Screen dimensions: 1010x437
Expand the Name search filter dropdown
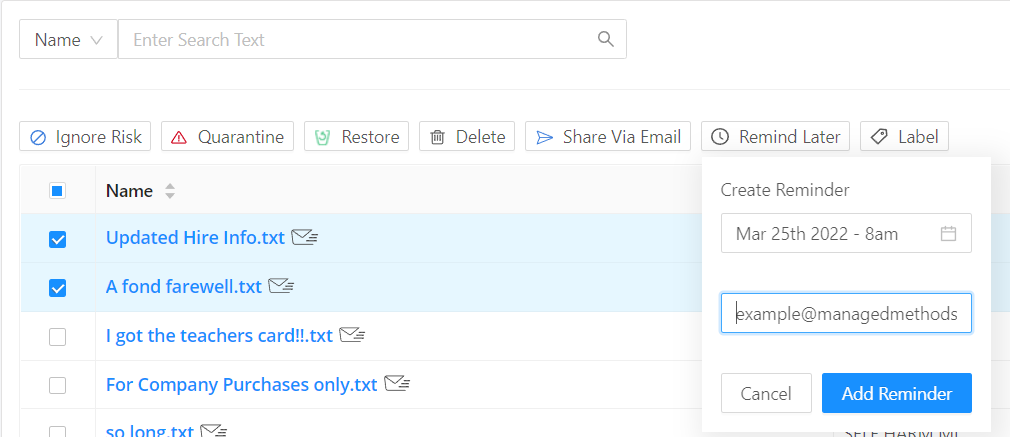pyautogui.click(x=68, y=39)
